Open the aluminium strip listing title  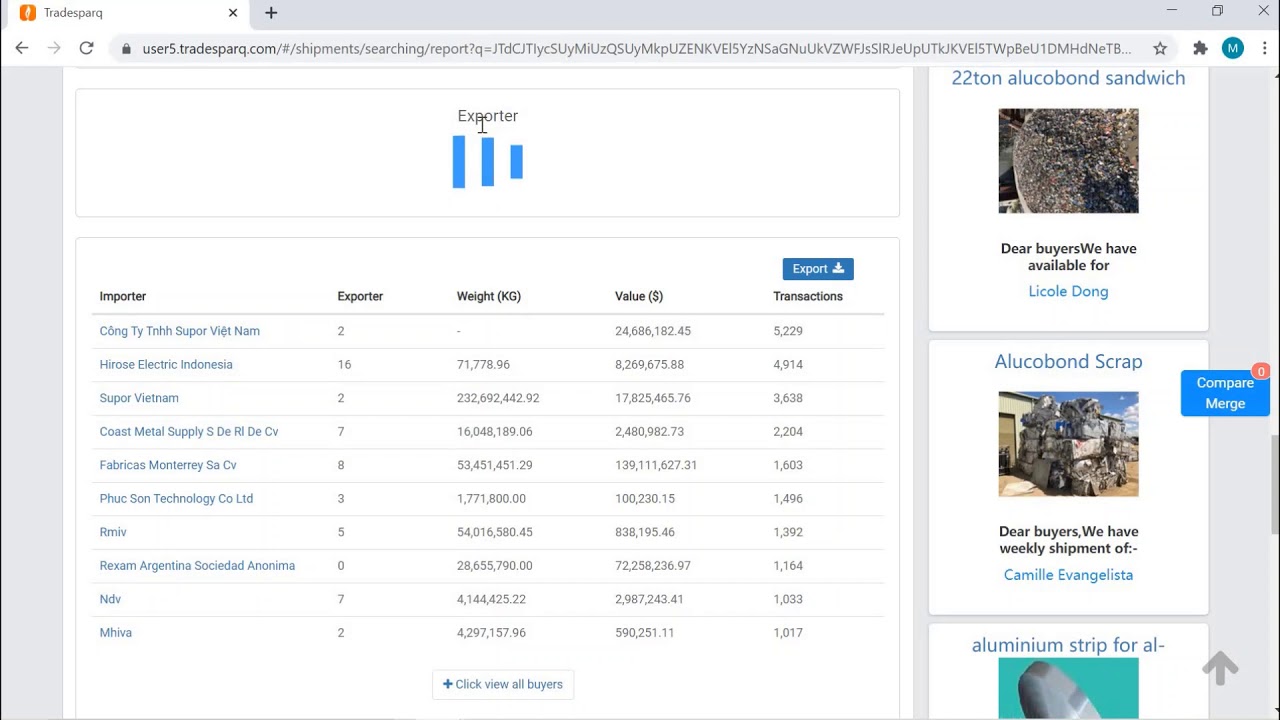pos(1068,645)
